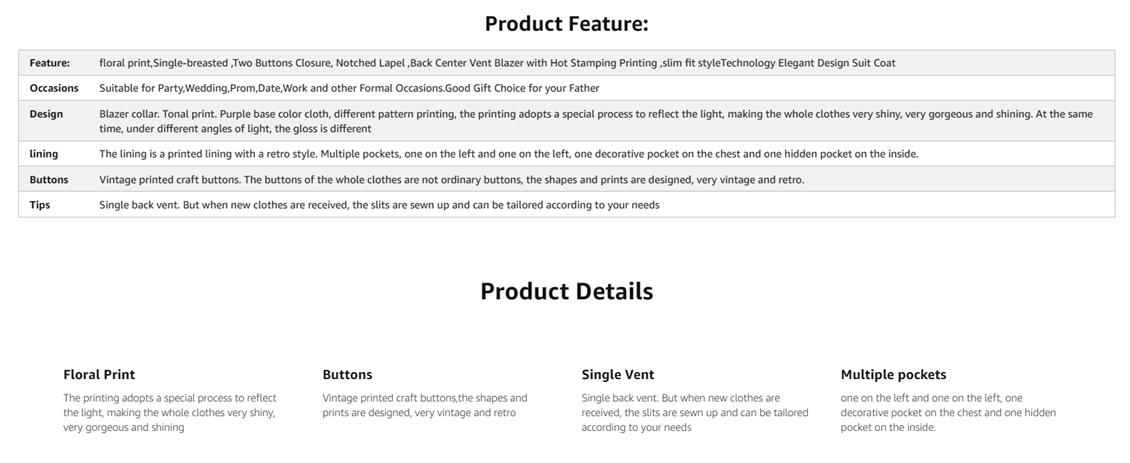Click the paragraph below "Floral Print" heading
Screen dimensions: 1130x463
coord(170,412)
